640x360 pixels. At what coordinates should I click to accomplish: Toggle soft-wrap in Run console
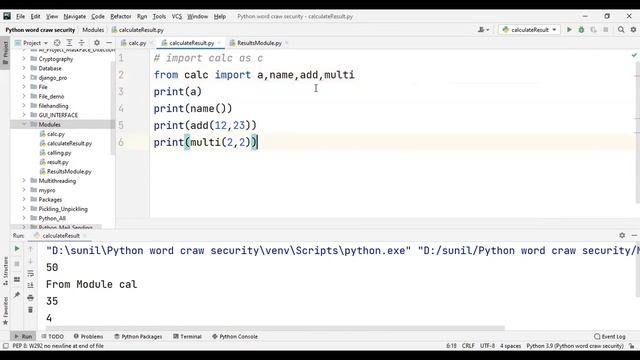click(x=31, y=273)
